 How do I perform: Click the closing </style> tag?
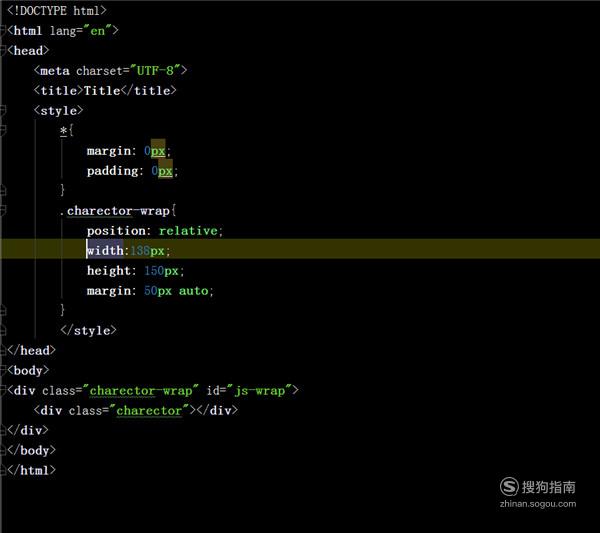[x=88, y=330]
